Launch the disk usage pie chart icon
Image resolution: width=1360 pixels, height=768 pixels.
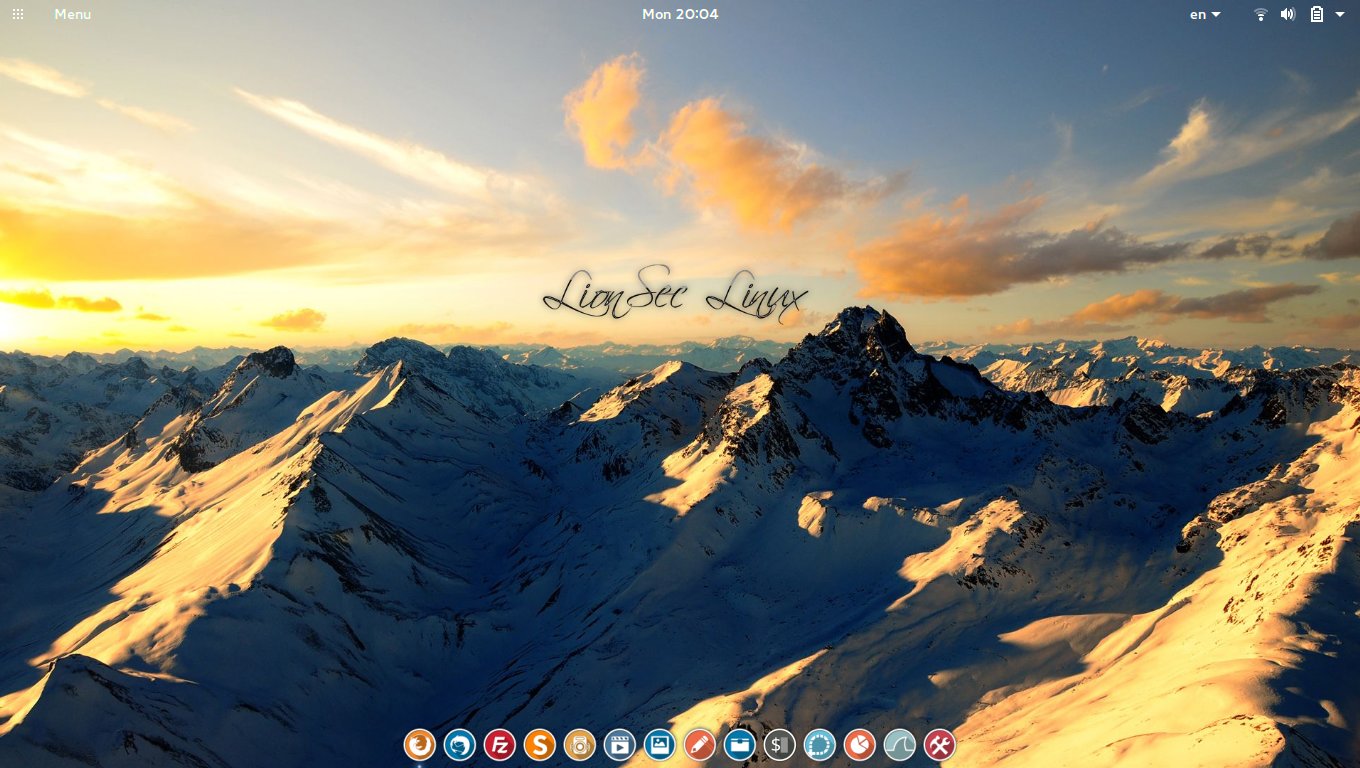click(860, 744)
